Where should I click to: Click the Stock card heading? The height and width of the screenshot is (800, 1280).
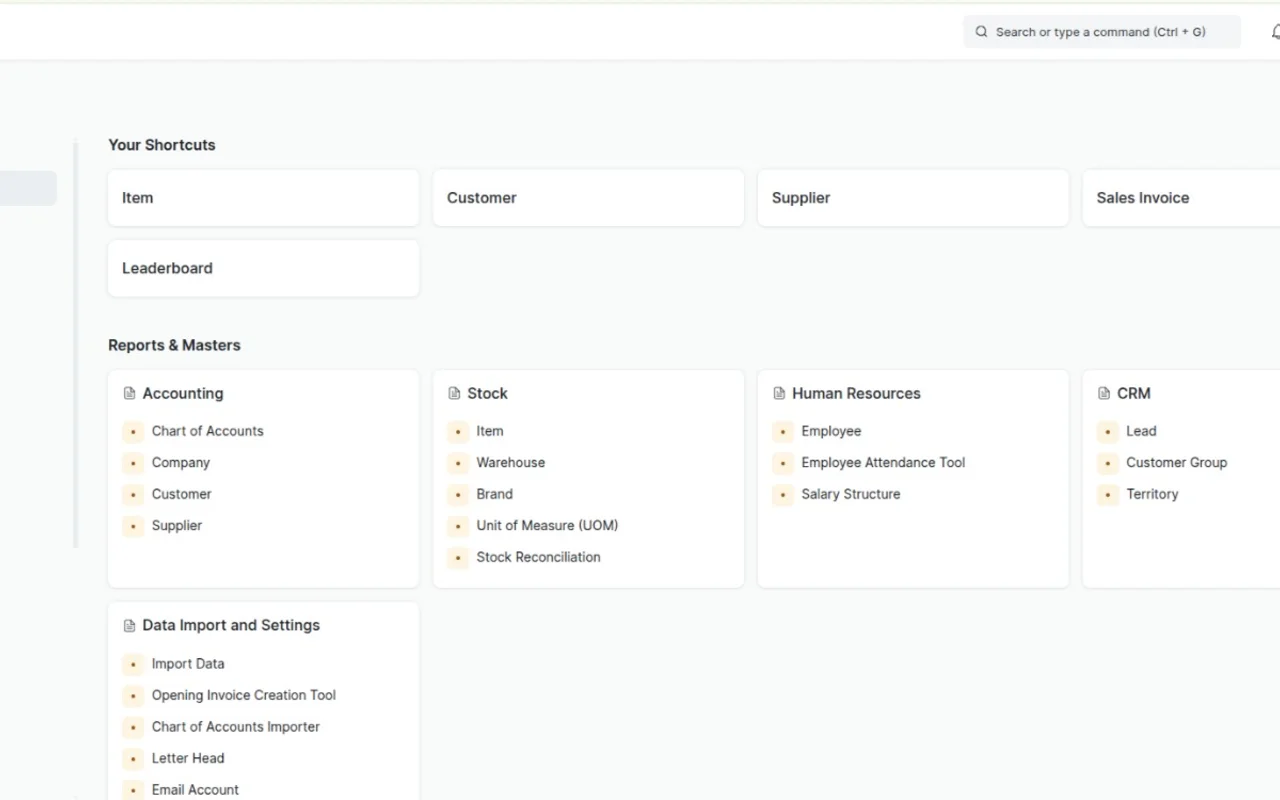[x=487, y=394]
